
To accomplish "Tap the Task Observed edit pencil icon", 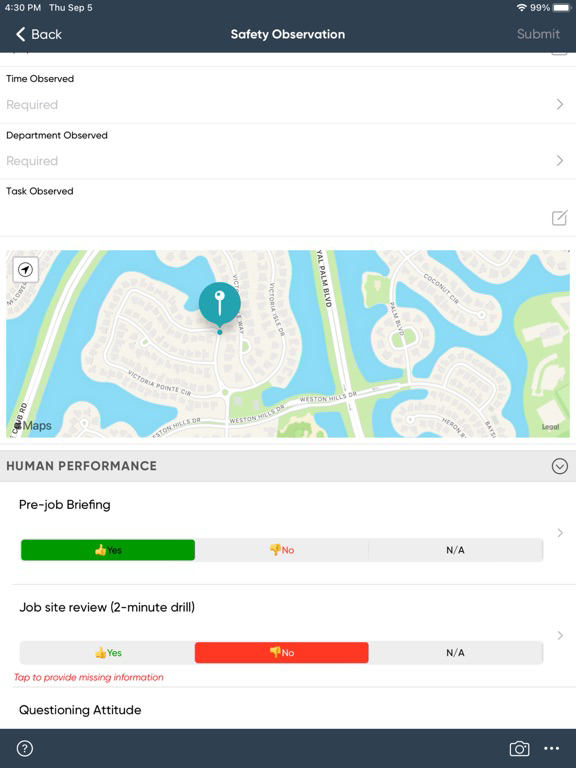I will [x=559, y=218].
